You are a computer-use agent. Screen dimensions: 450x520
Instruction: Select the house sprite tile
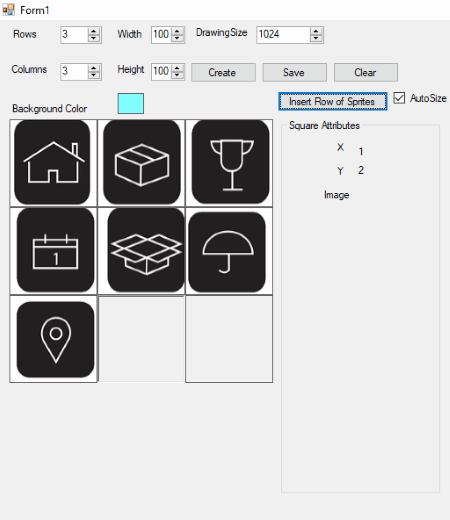pos(53,163)
